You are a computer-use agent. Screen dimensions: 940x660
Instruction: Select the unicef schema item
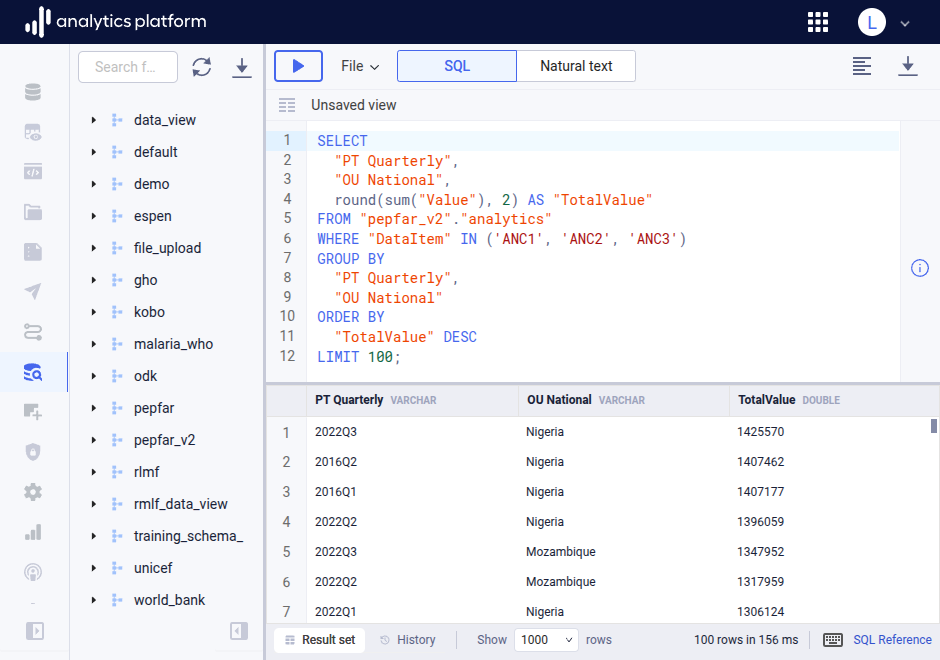153,568
